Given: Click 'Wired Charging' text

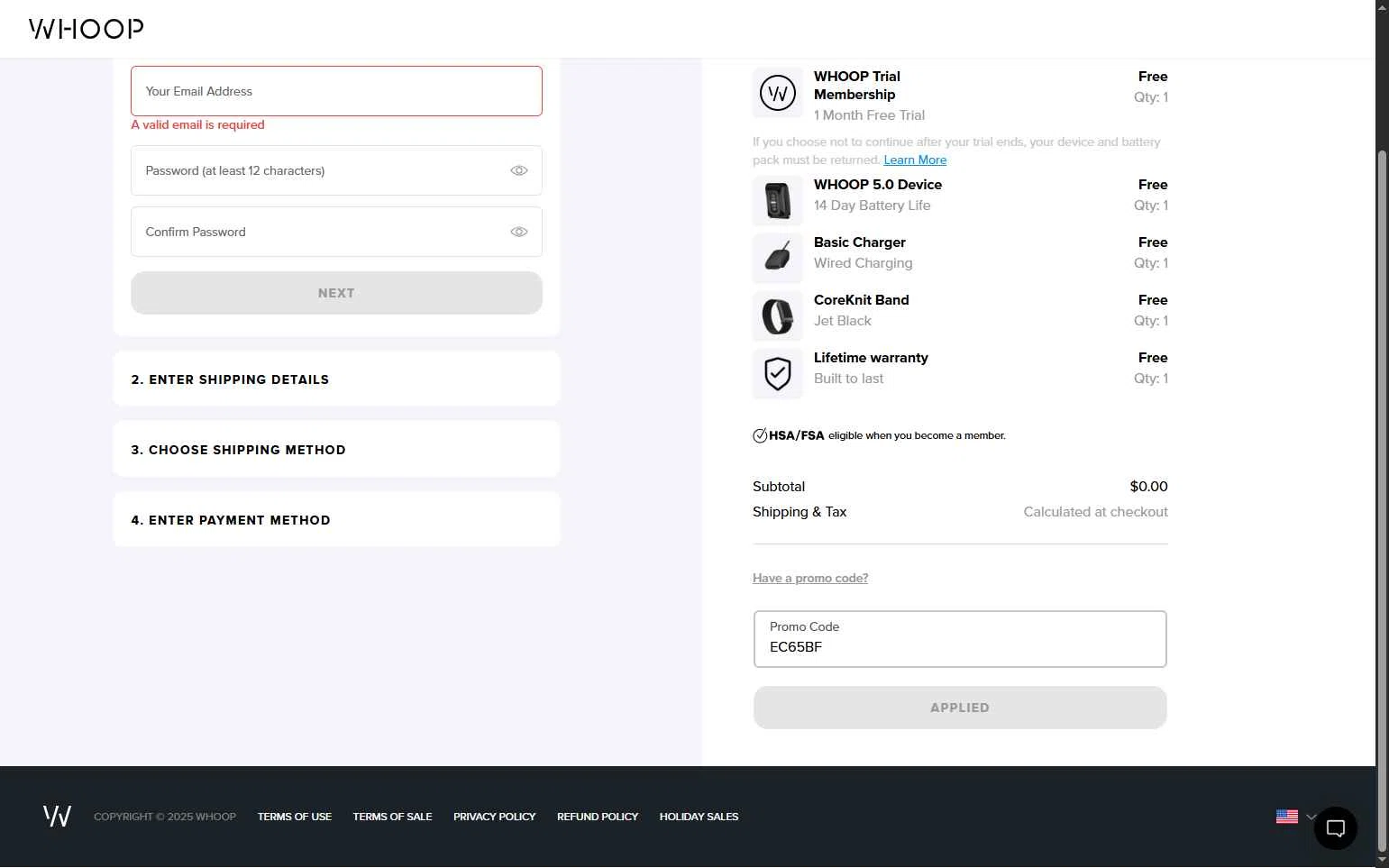Looking at the screenshot, I should pyautogui.click(x=863, y=263).
